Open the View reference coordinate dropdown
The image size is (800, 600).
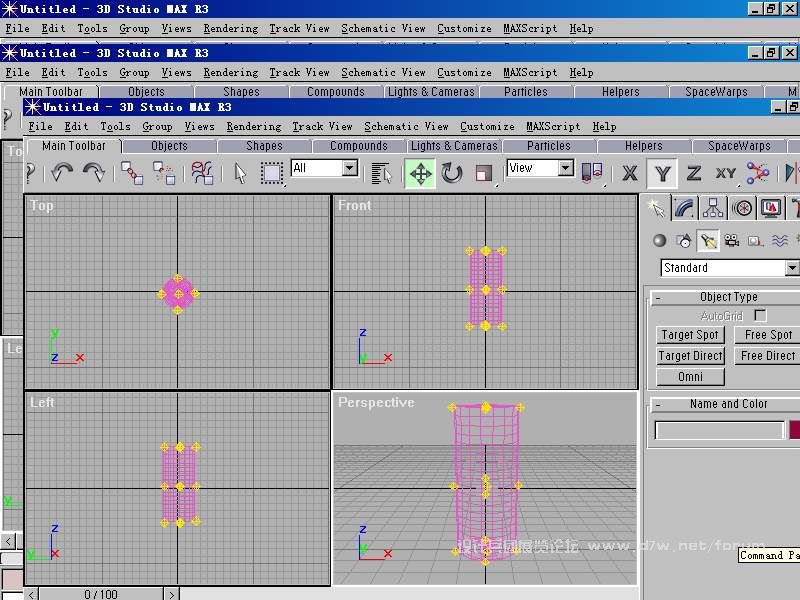[565, 167]
